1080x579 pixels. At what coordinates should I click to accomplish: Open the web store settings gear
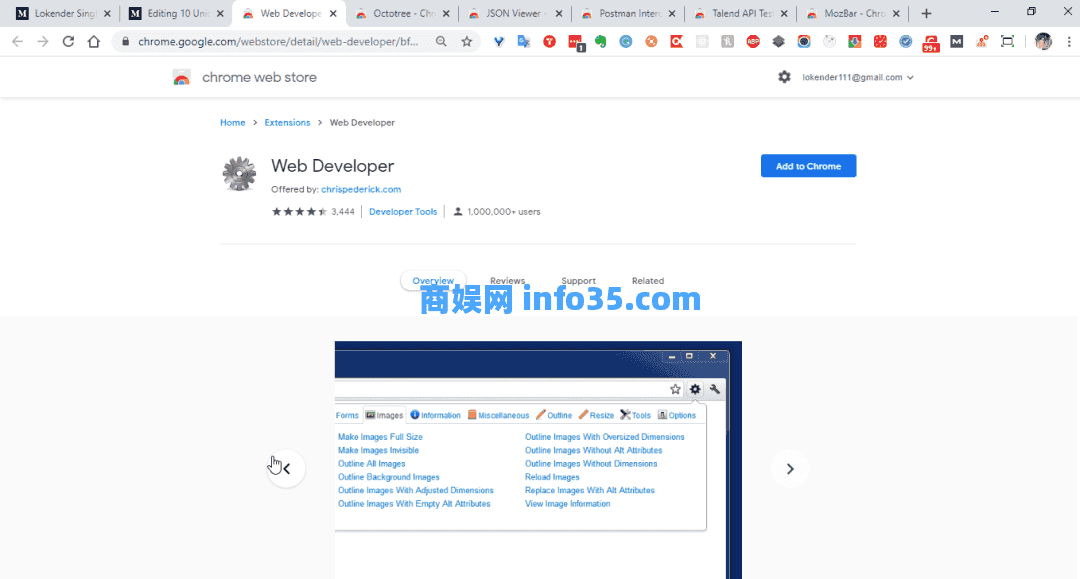[785, 77]
